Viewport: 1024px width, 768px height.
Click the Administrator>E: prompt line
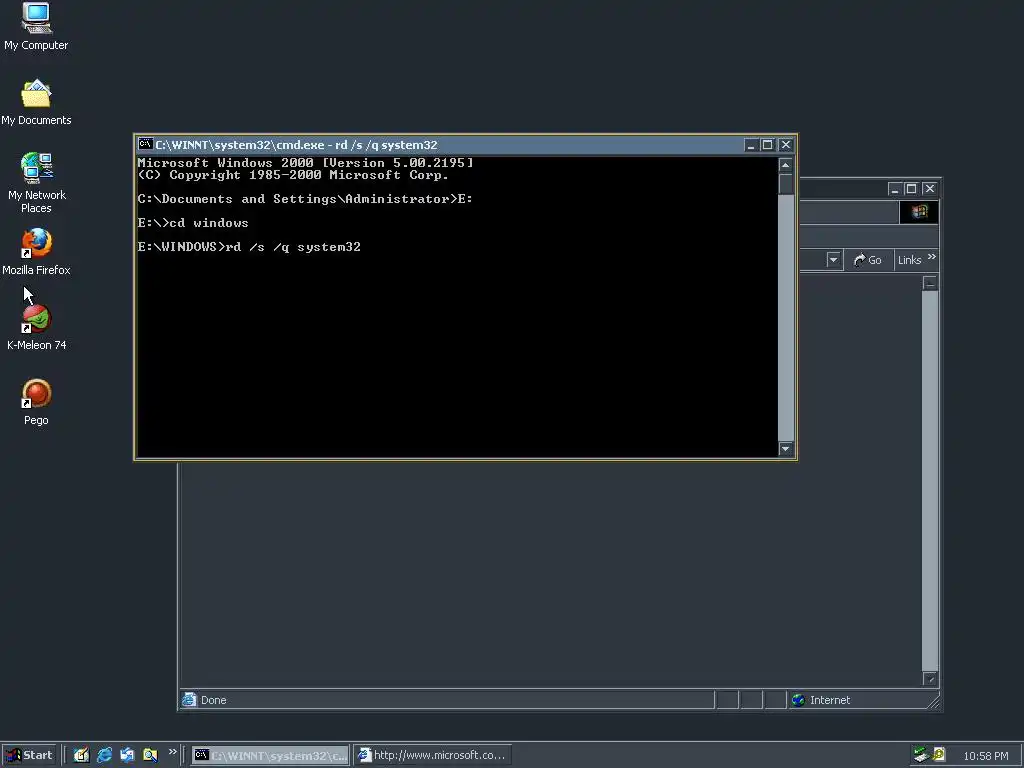click(305, 199)
